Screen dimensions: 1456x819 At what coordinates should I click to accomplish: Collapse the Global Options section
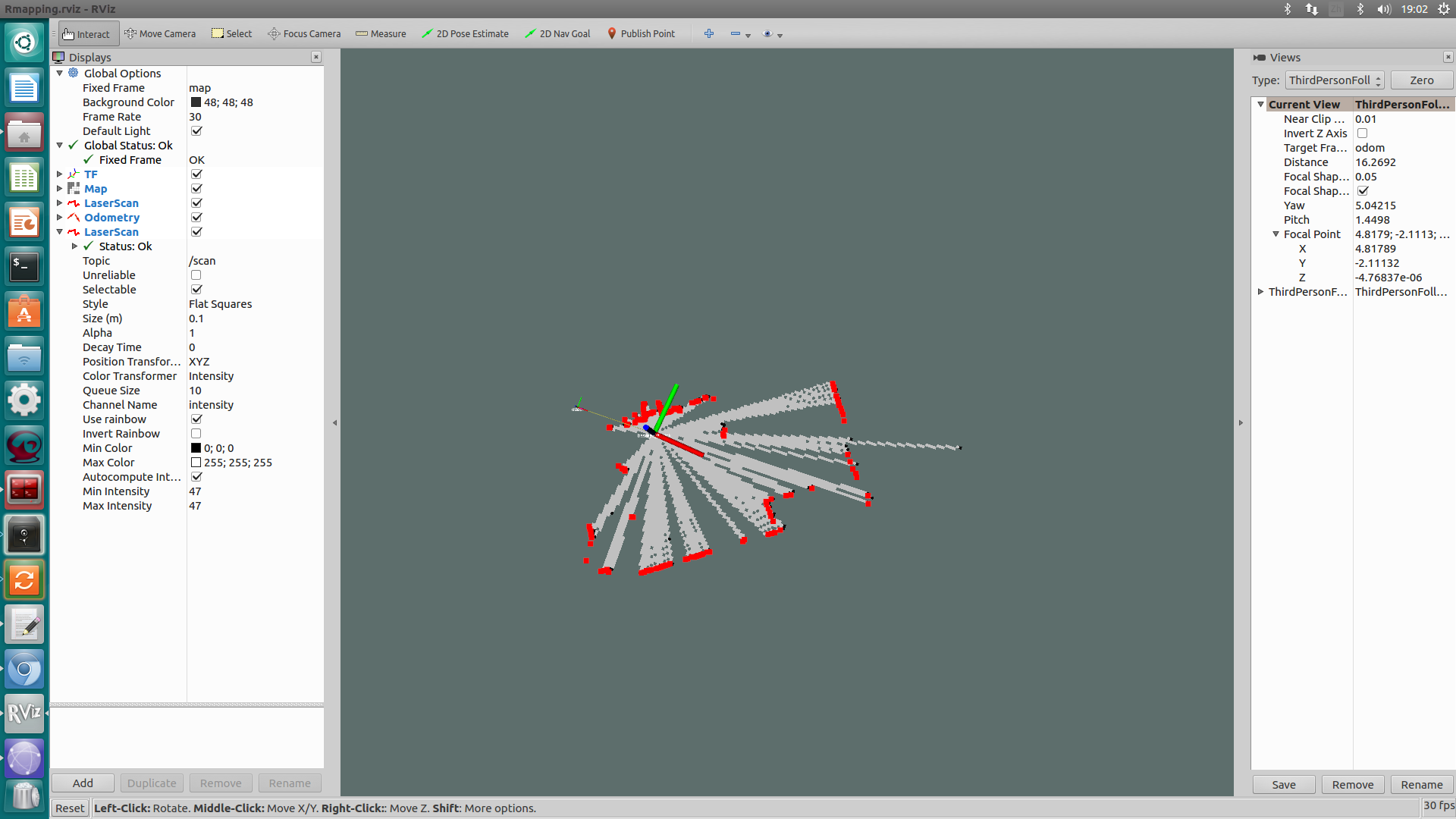coord(59,73)
